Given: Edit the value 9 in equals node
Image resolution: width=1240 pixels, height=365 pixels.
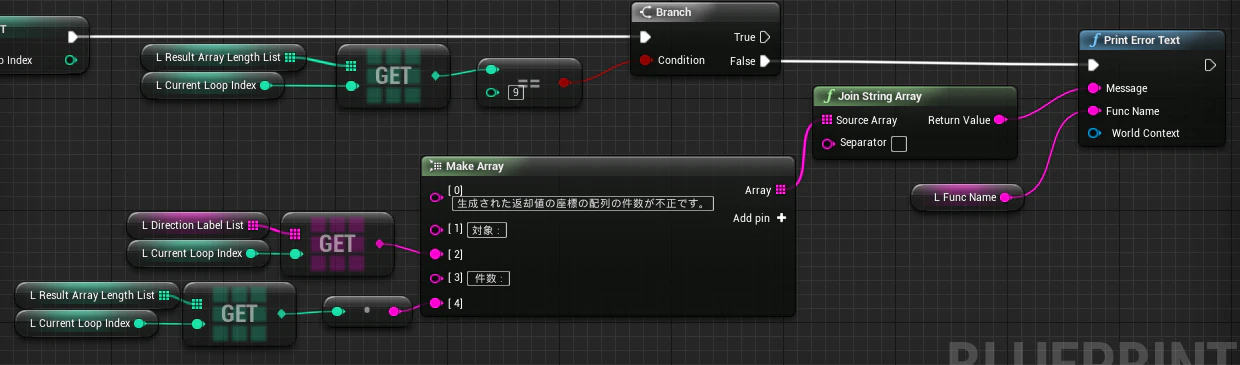Looking at the screenshot, I should pyautogui.click(x=516, y=93).
